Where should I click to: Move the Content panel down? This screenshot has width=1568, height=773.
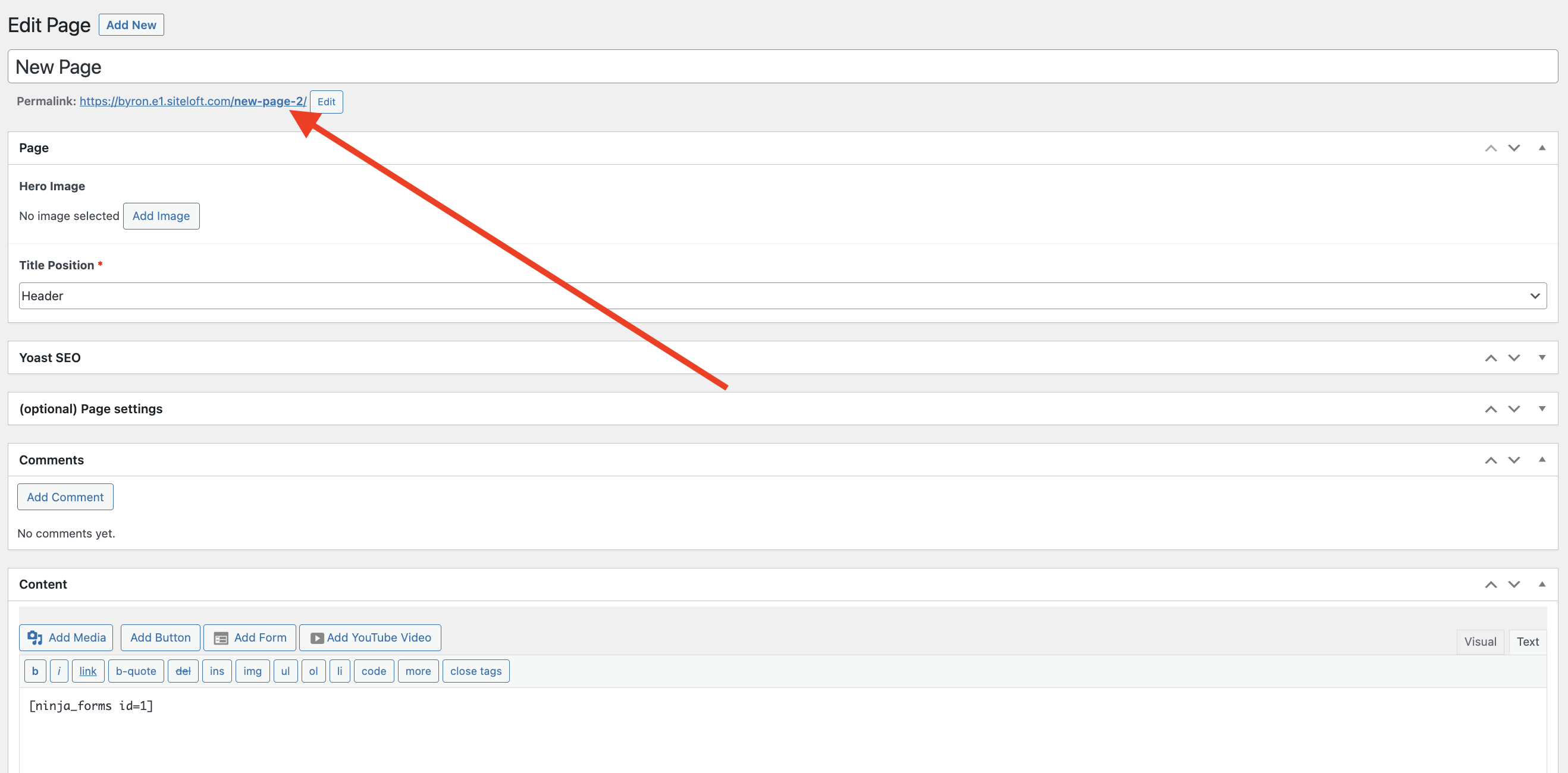[x=1514, y=585]
